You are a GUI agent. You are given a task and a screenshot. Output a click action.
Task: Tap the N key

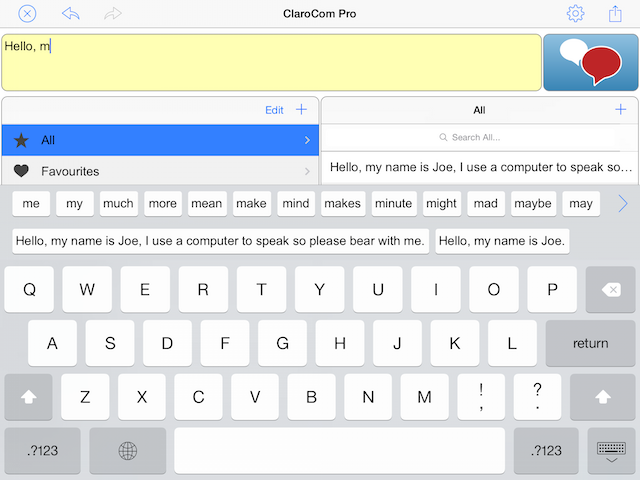(x=368, y=397)
